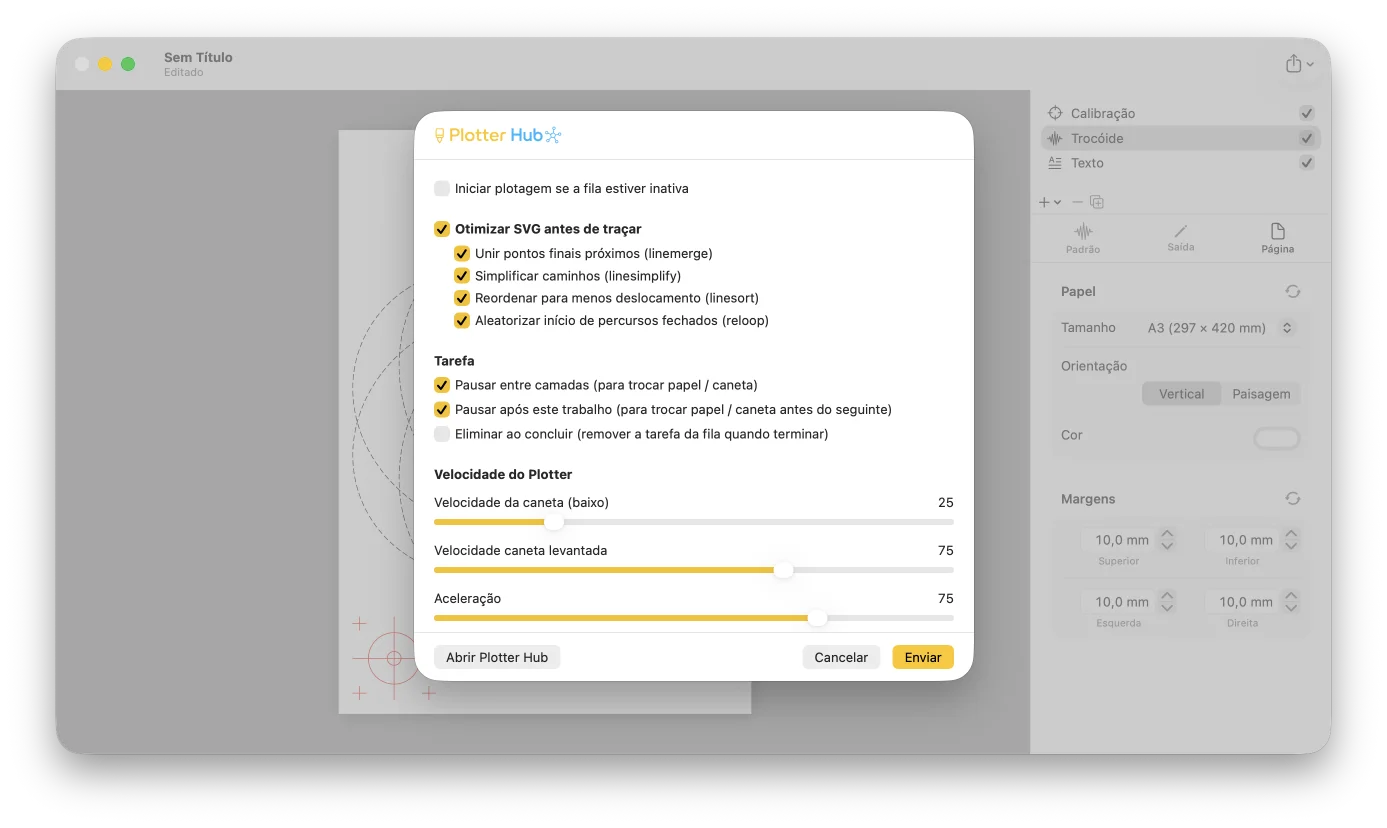Click the red calibration target on canvas
This screenshot has height=828, width=1387.
tap(394, 658)
